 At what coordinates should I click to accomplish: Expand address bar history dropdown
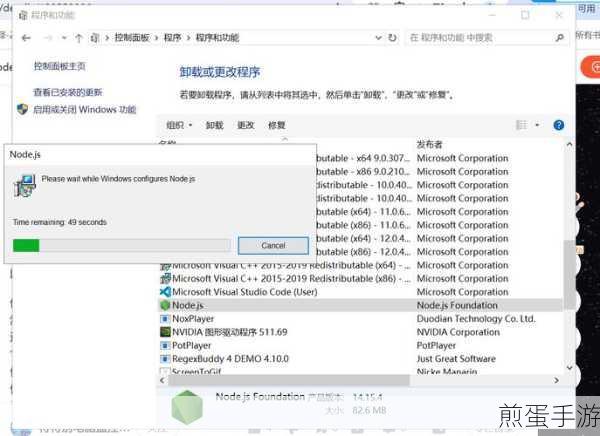pyautogui.click(x=378, y=38)
